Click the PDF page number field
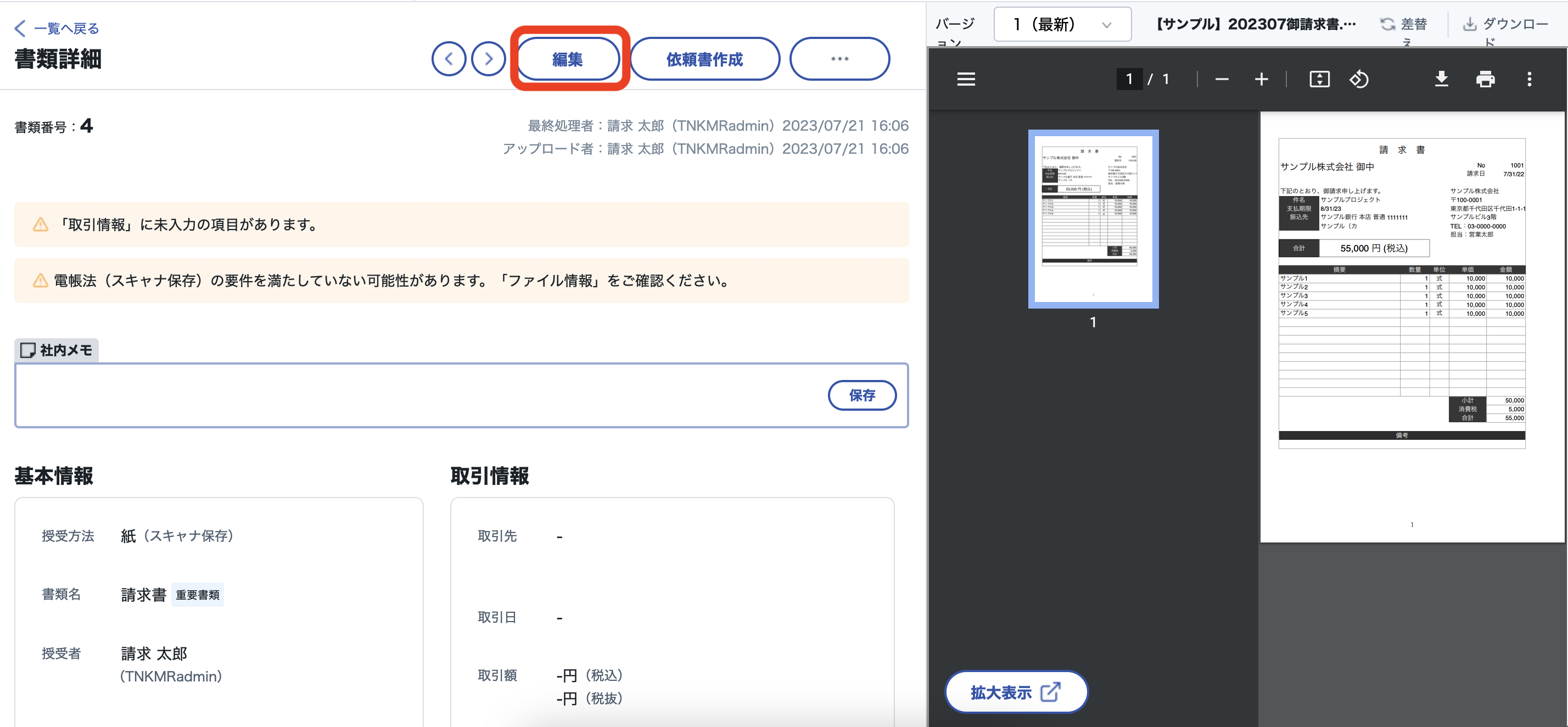This screenshot has height=727, width=1568. 1129,79
